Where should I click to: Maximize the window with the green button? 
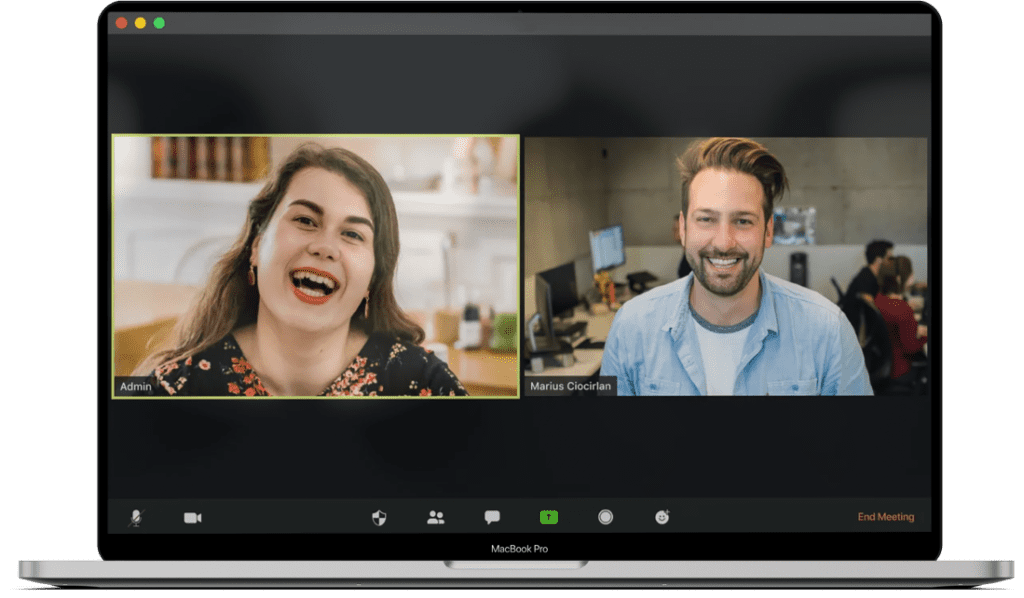(159, 24)
